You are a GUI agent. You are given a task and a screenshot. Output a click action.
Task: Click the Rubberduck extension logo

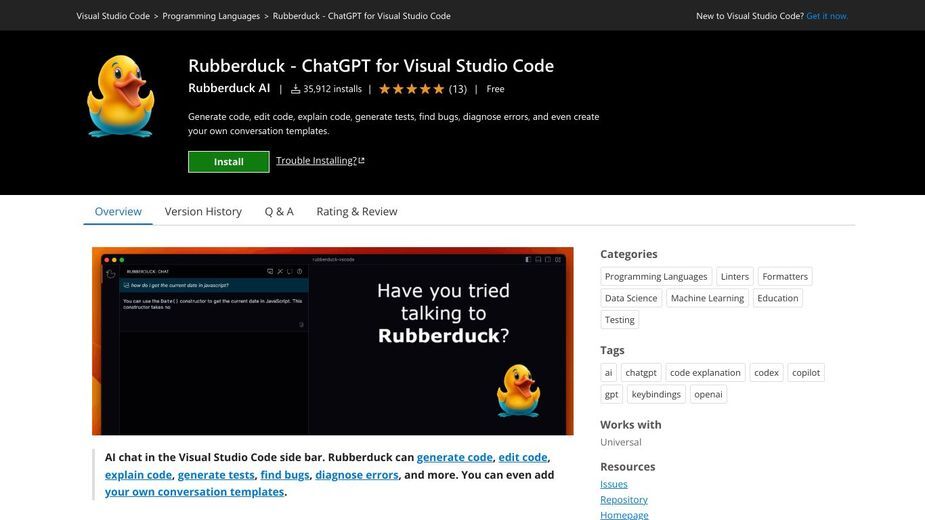121,96
